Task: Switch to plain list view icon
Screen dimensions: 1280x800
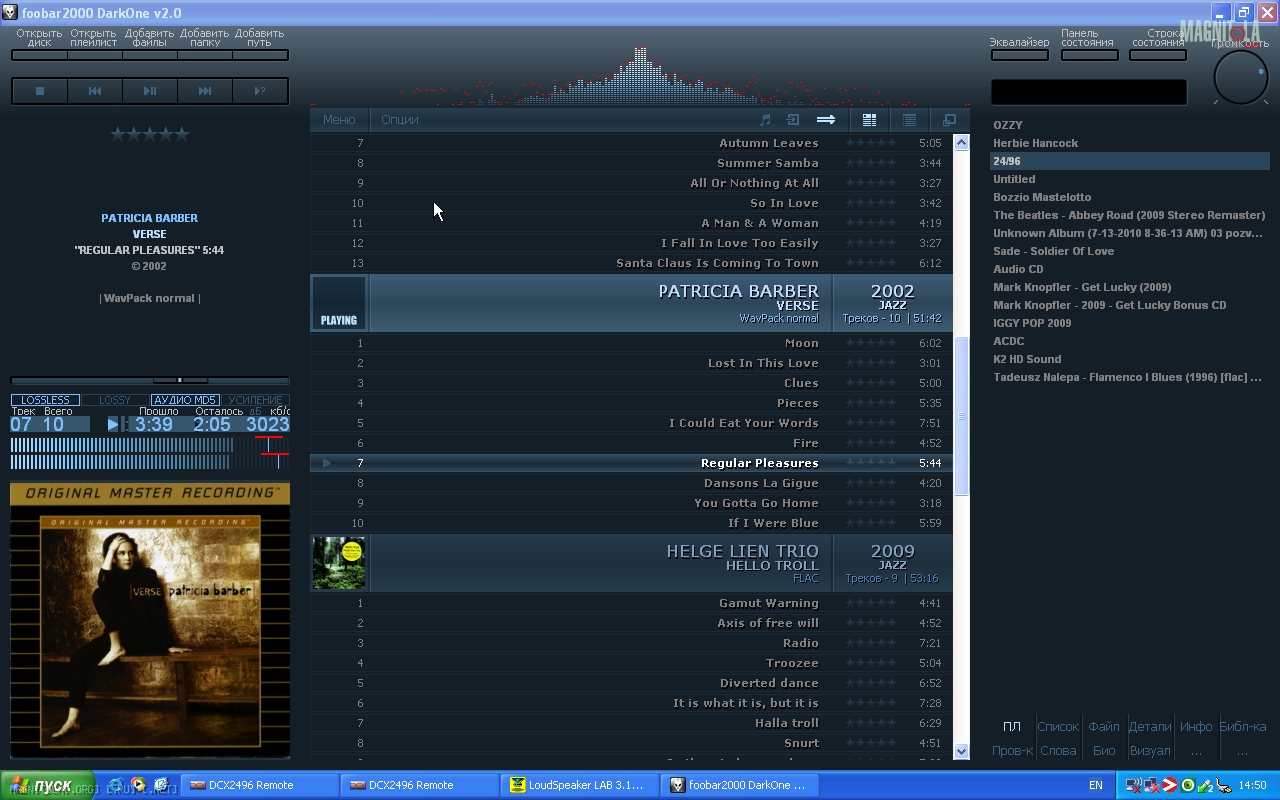Action: 909,120
